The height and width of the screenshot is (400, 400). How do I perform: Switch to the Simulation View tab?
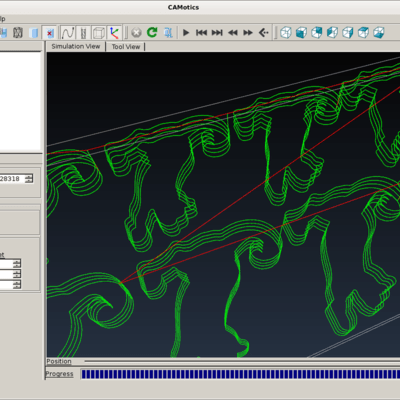[x=76, y=46]
